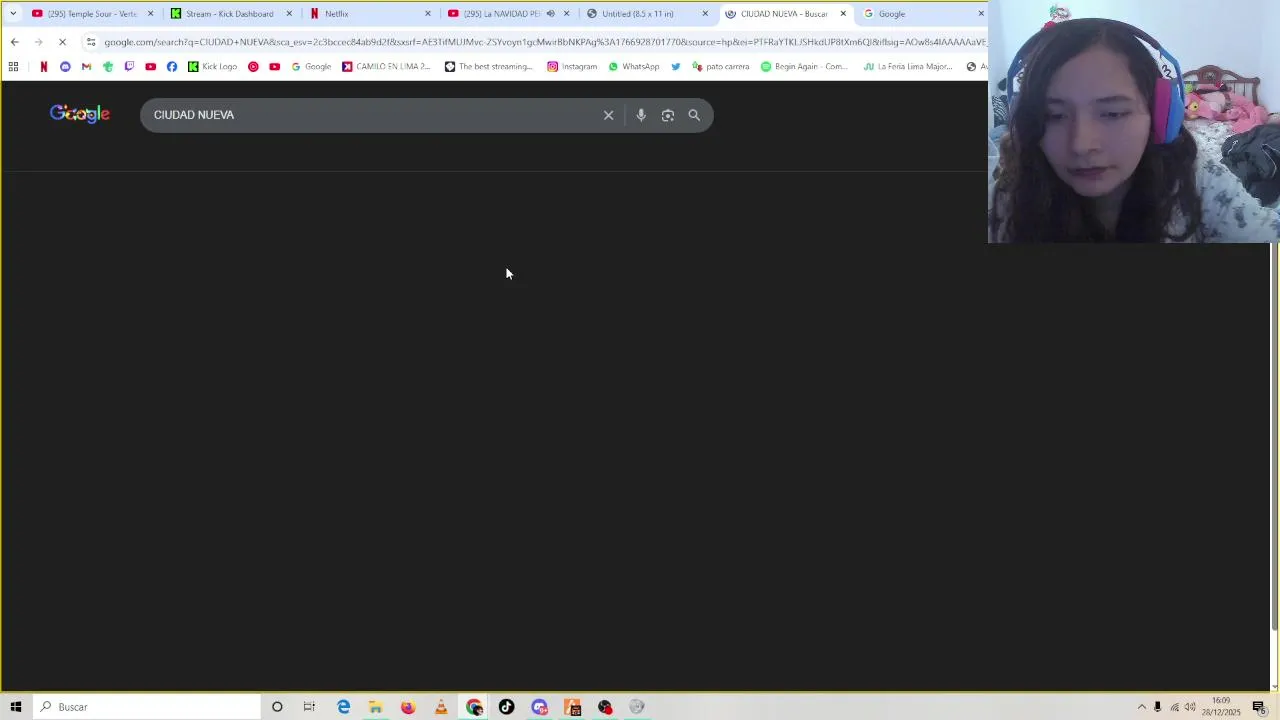The width and height of the screenshot is (1280, 720).
Task: Launch Firefox from taskbar
Action: [408, 707]
